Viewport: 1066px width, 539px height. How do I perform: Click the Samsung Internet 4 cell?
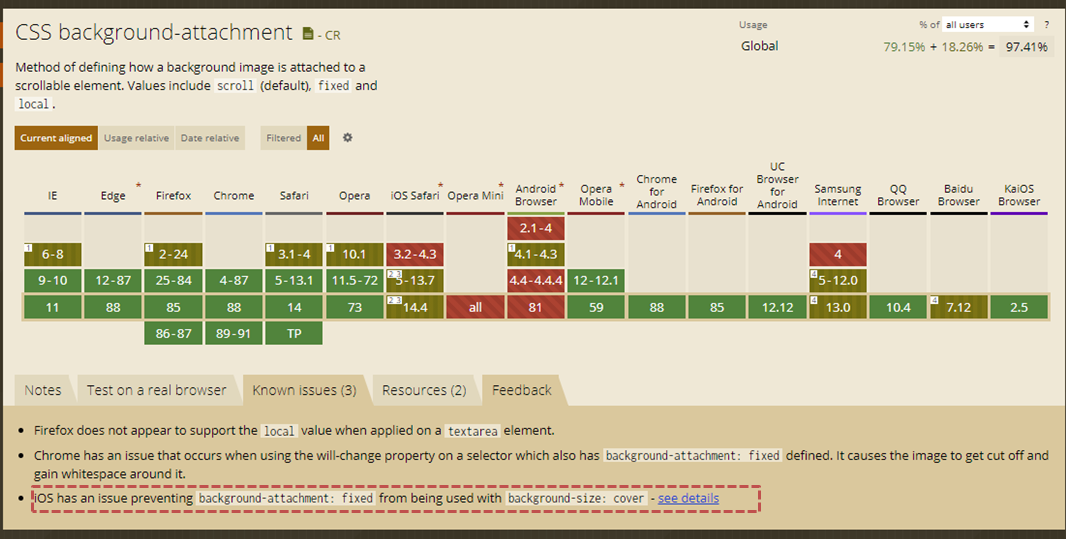pos(838,254)
